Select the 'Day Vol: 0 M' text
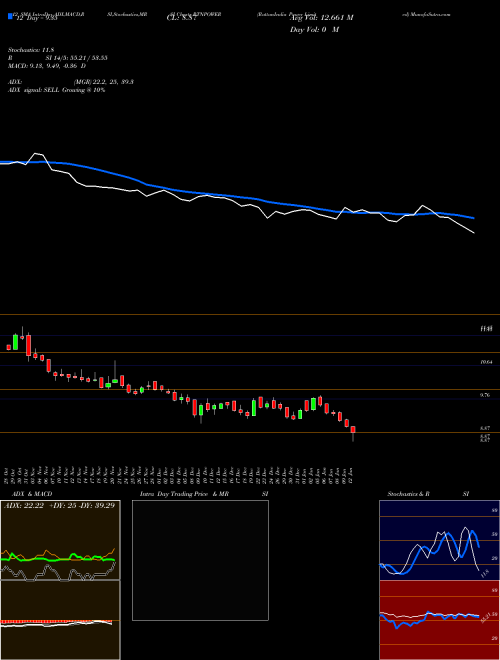Screen dimensions: 500x660 (314, 30)
